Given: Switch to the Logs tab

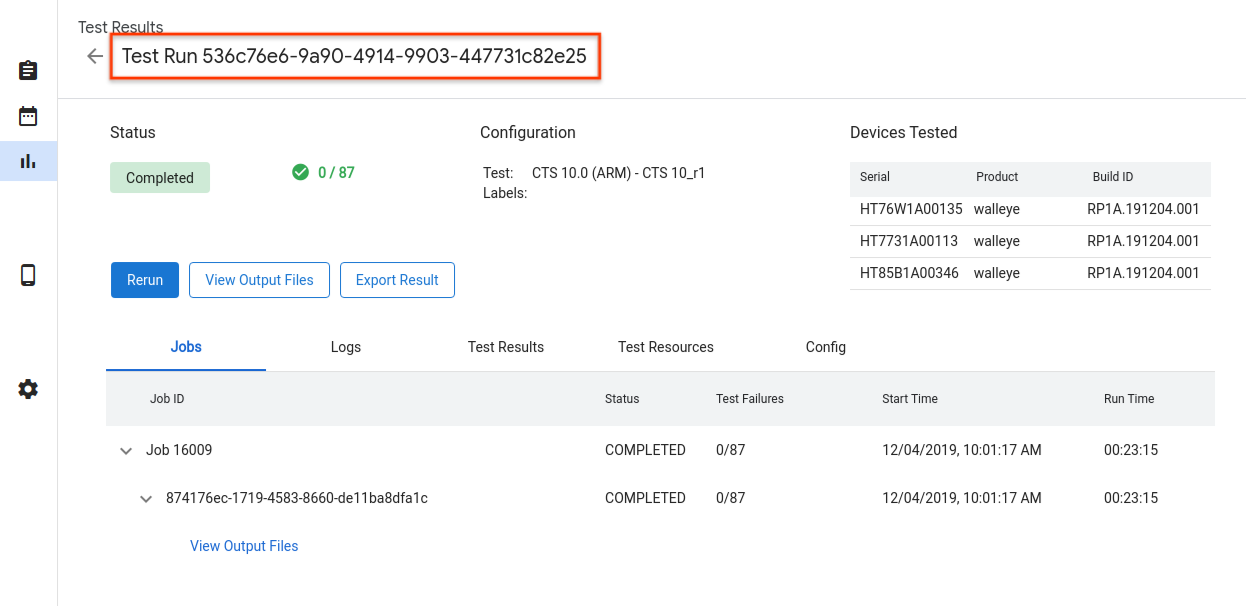Looking at the screenshot, I should (x=345, y=347).
